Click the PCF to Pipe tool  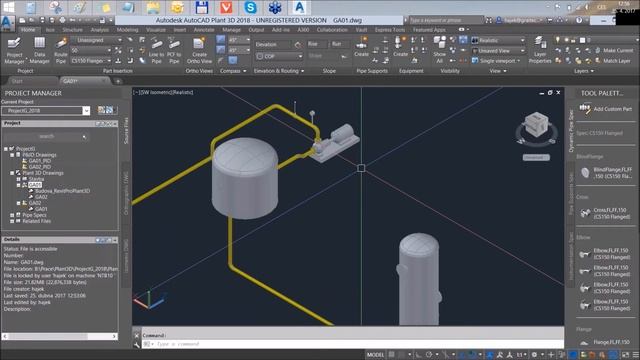coord(174,50)
